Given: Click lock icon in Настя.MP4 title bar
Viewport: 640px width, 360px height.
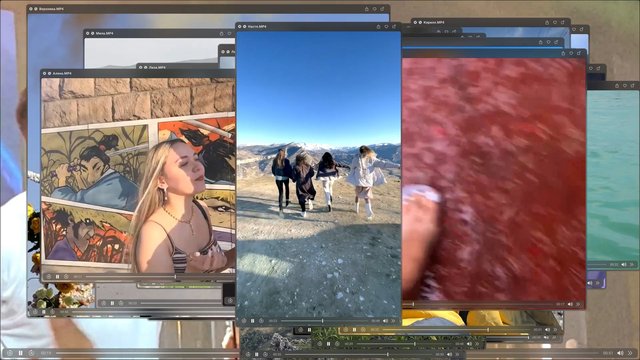Looking at the screenshot, I should coord(378,27).
